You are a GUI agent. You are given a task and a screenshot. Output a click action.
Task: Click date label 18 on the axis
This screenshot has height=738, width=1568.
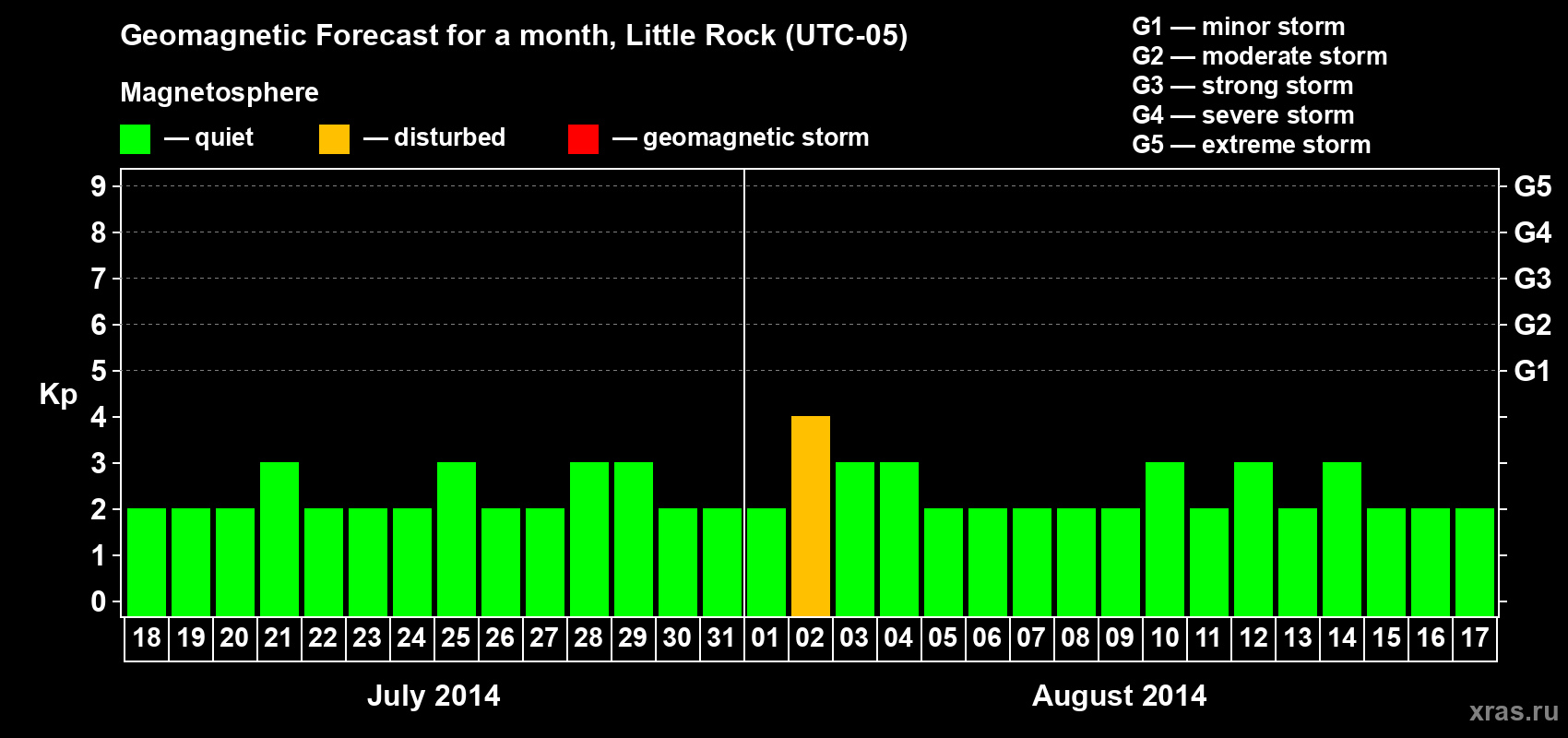click(147, 638)
